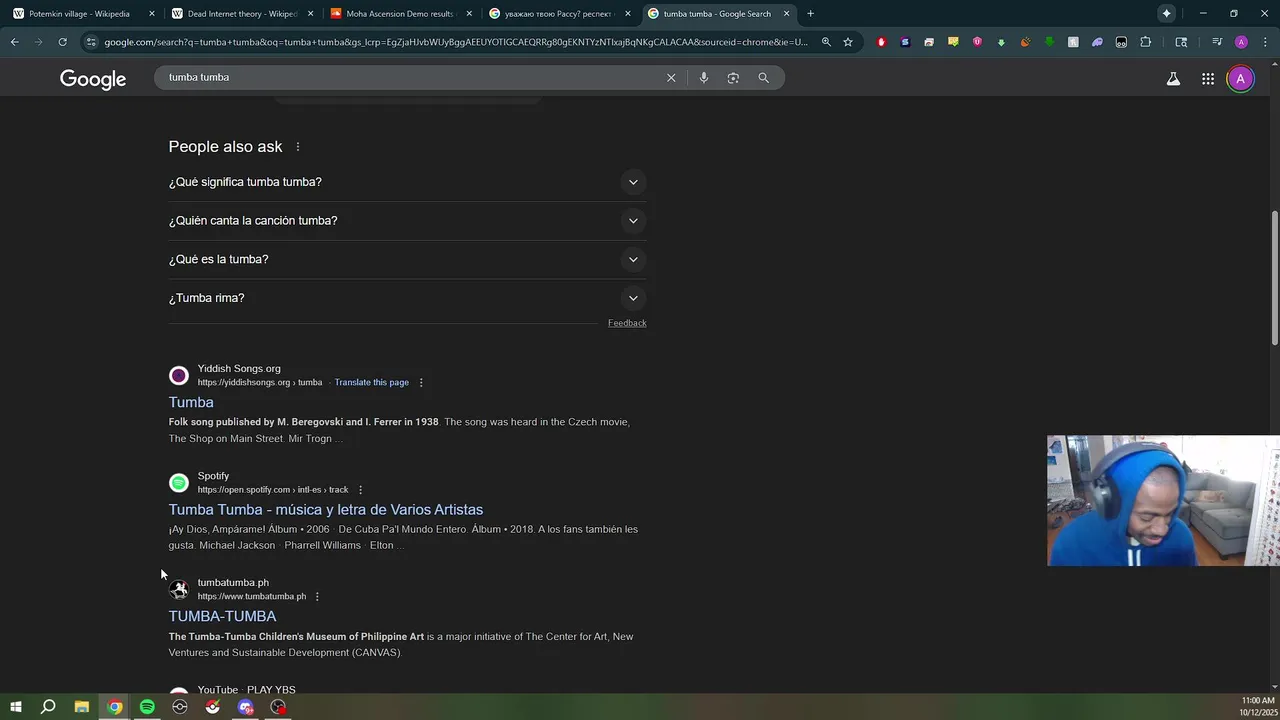
Task: Open the Tumba Yiddish Songs result
Action: point(191,402)
